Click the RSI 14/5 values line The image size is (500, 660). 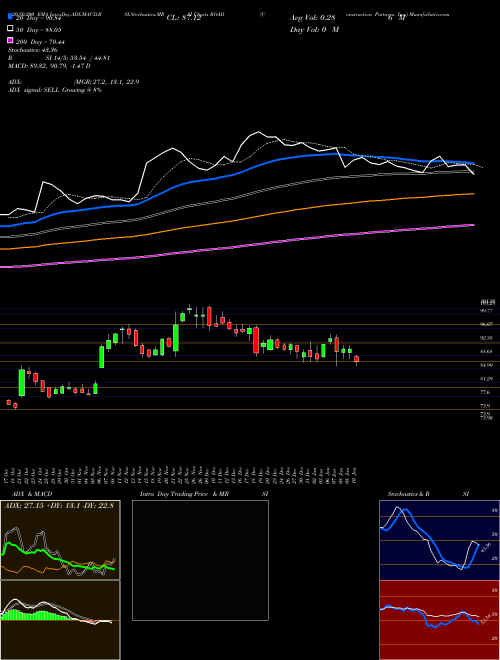click(59, 58)
